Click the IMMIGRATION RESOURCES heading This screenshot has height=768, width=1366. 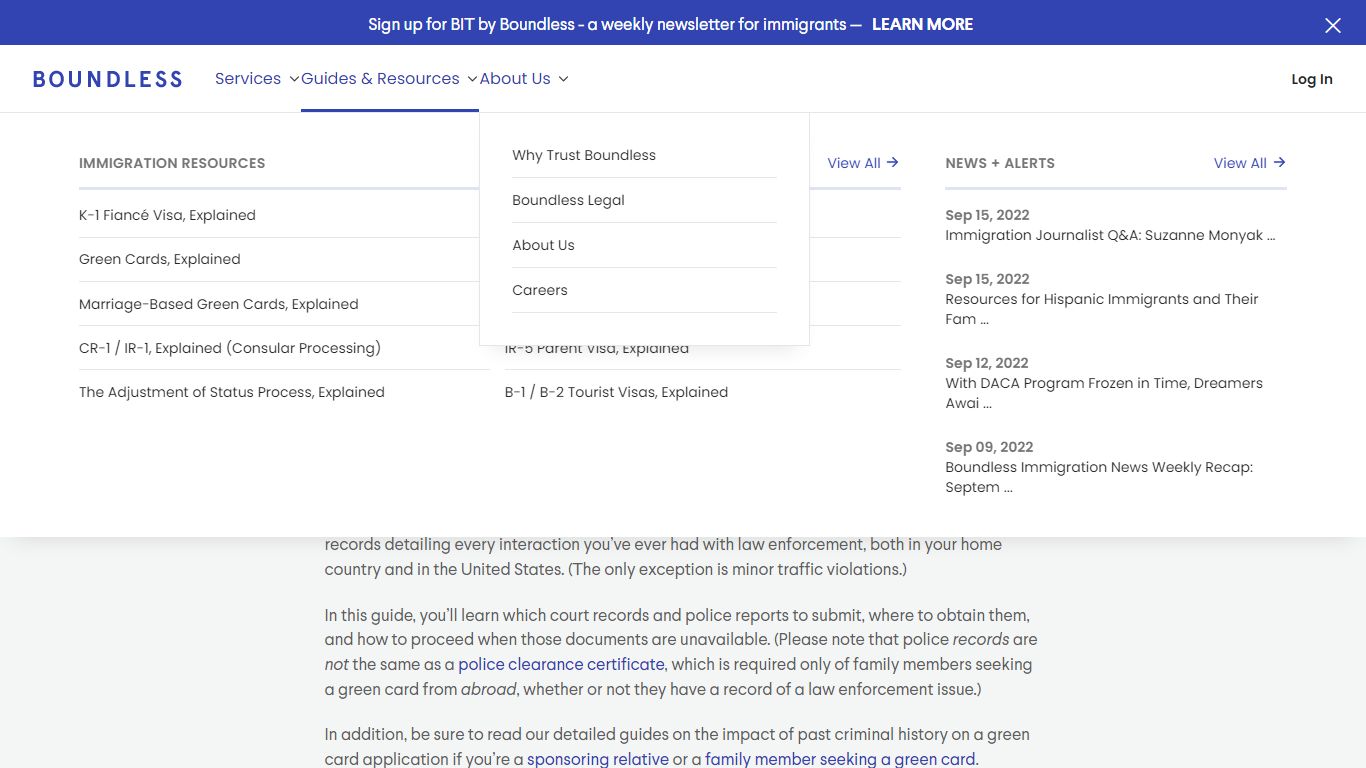pos(172,163)
